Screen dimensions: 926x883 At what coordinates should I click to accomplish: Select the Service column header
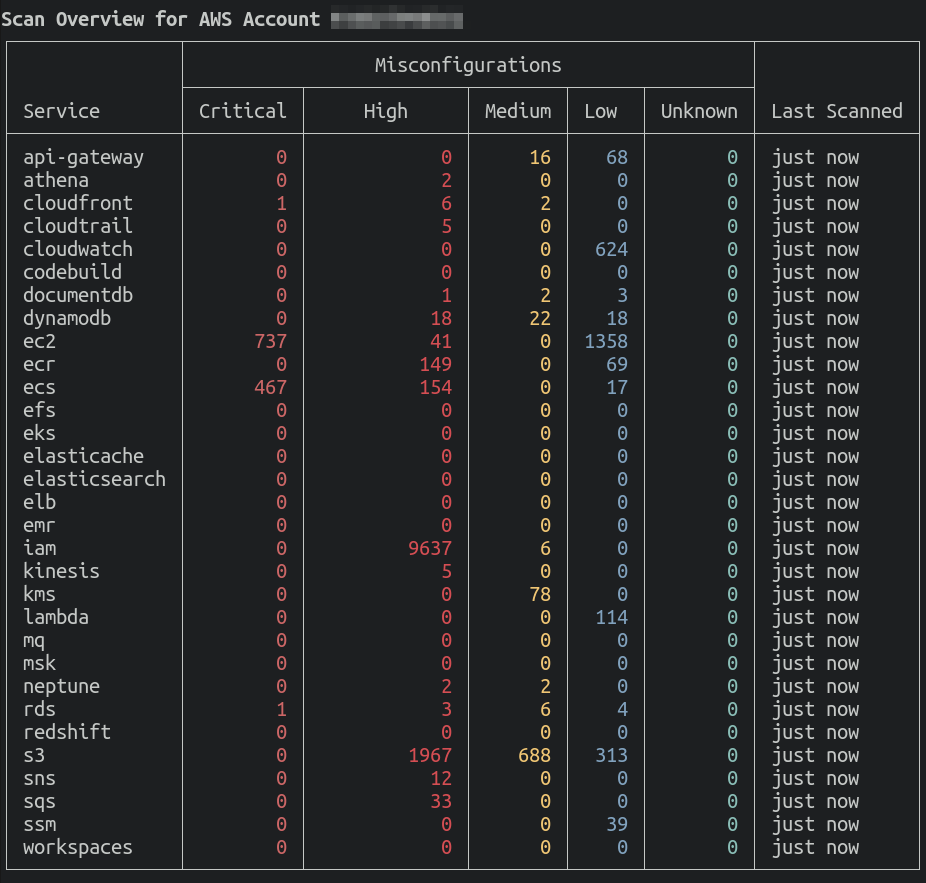pos(61,111)
